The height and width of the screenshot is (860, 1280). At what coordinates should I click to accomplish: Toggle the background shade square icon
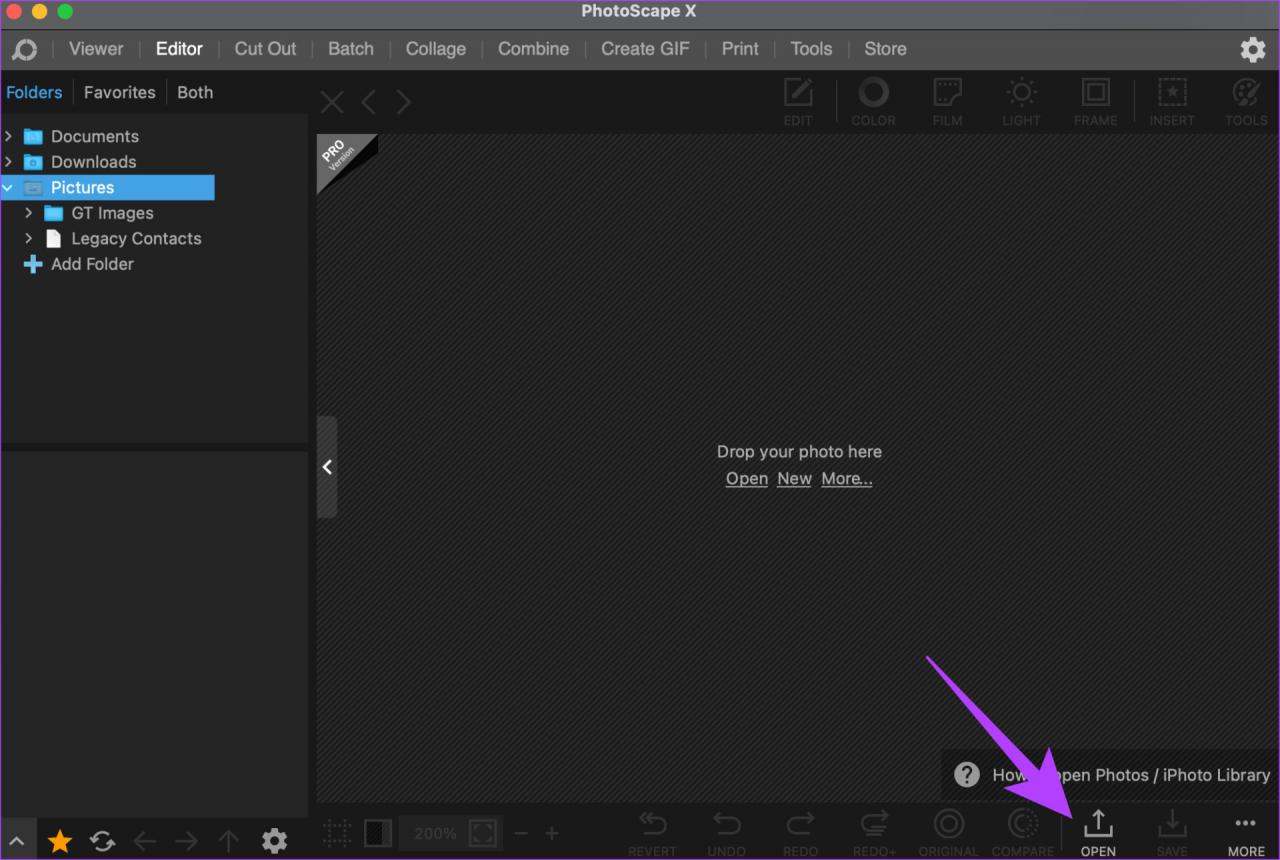point(378,833)
